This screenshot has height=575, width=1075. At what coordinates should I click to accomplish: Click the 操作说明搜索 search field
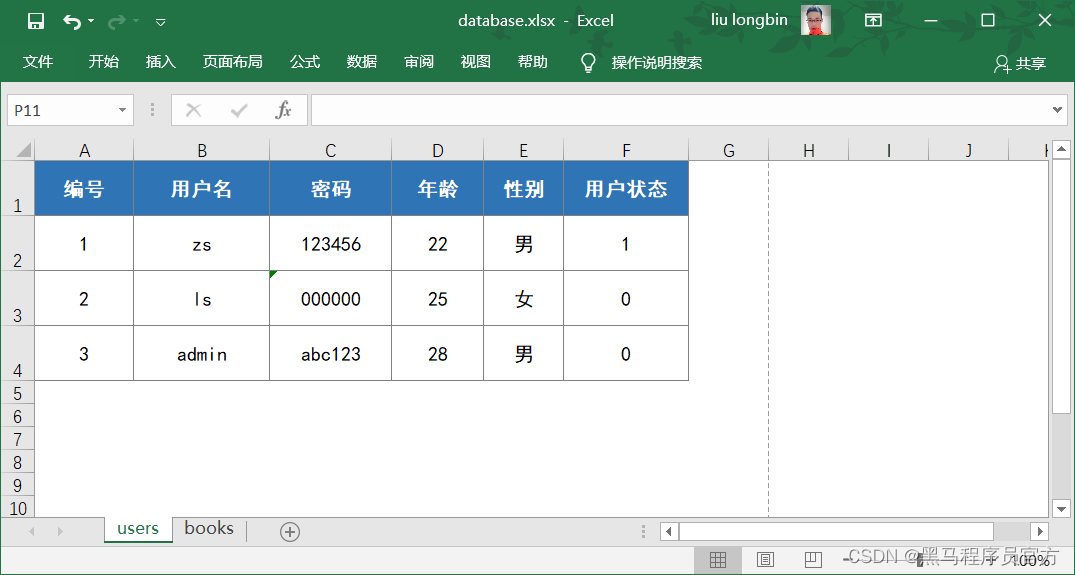656,62
